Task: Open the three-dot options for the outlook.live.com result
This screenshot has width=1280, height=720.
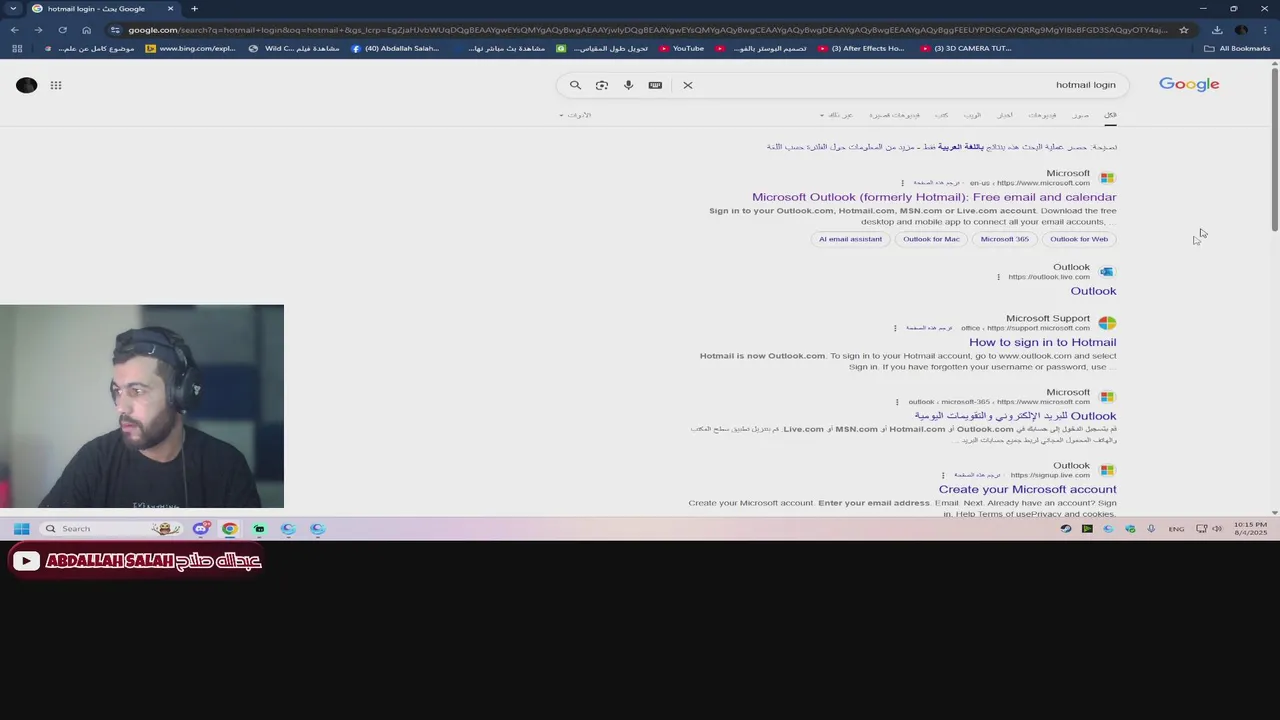Action: (998, 277)
